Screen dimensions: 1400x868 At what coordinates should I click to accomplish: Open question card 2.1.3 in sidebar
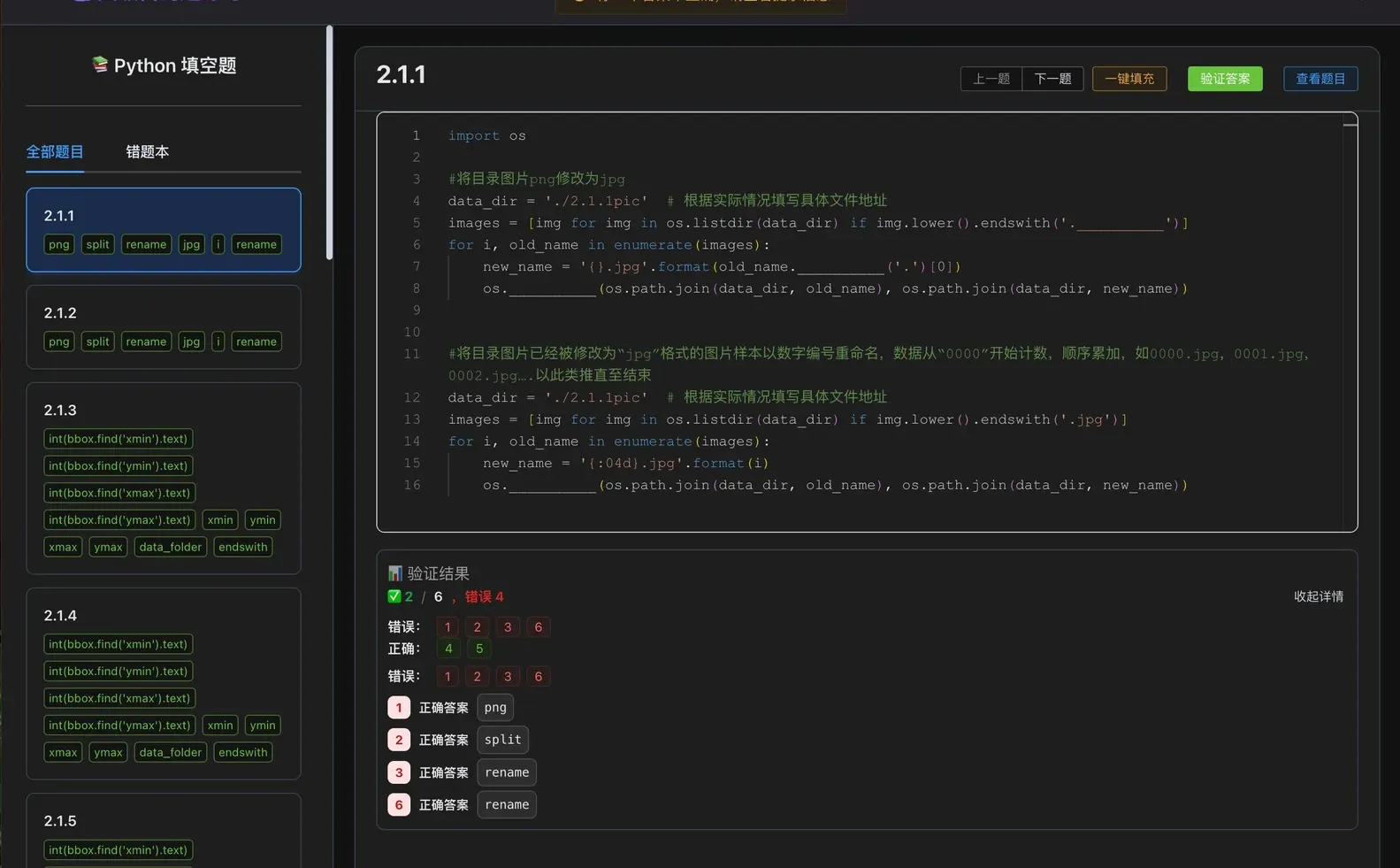164,478
